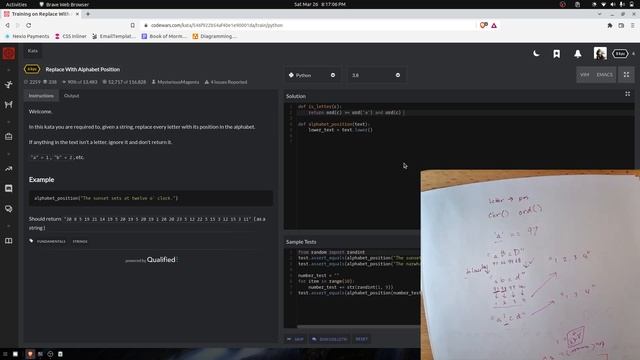Open the chat display sidebar icon
The height and width of the screenshot is (360, 640).
9,188
